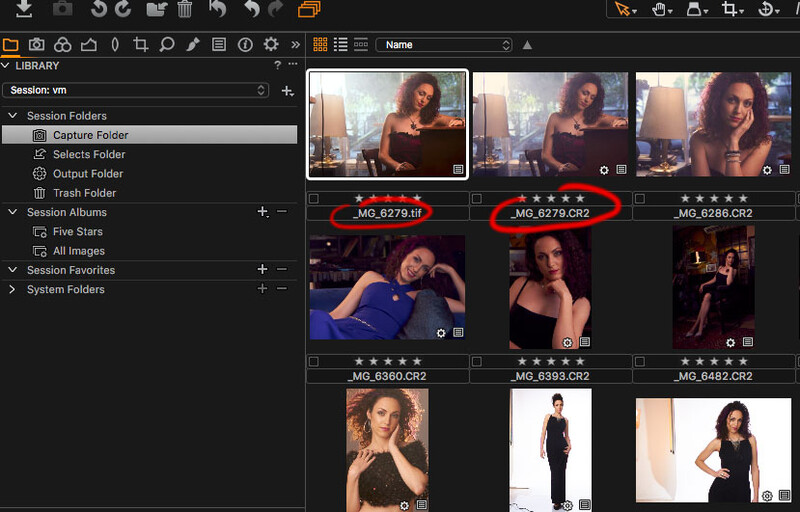Open the Lens correction tool tab
The height and width of the screenshot is (512, 800).
pos(115,45)
